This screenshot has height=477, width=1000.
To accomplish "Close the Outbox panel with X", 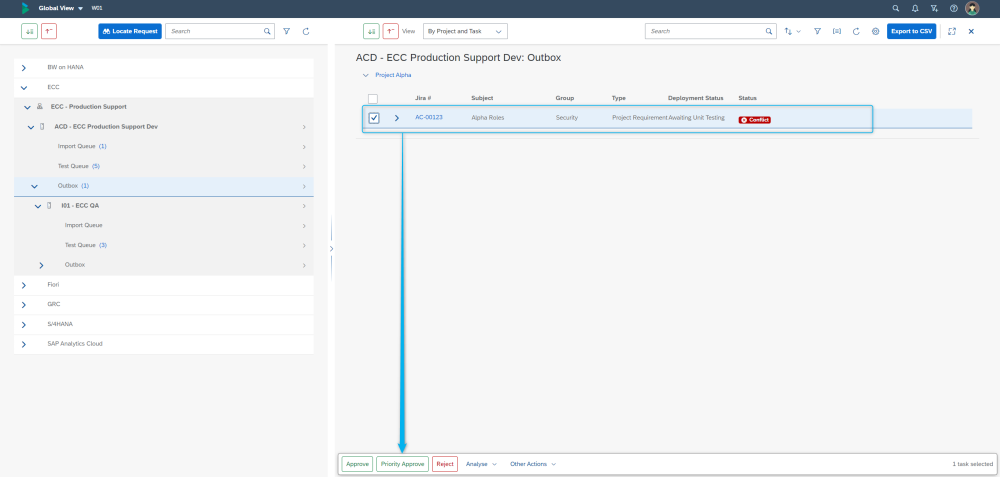I will [x=971, y=31].
